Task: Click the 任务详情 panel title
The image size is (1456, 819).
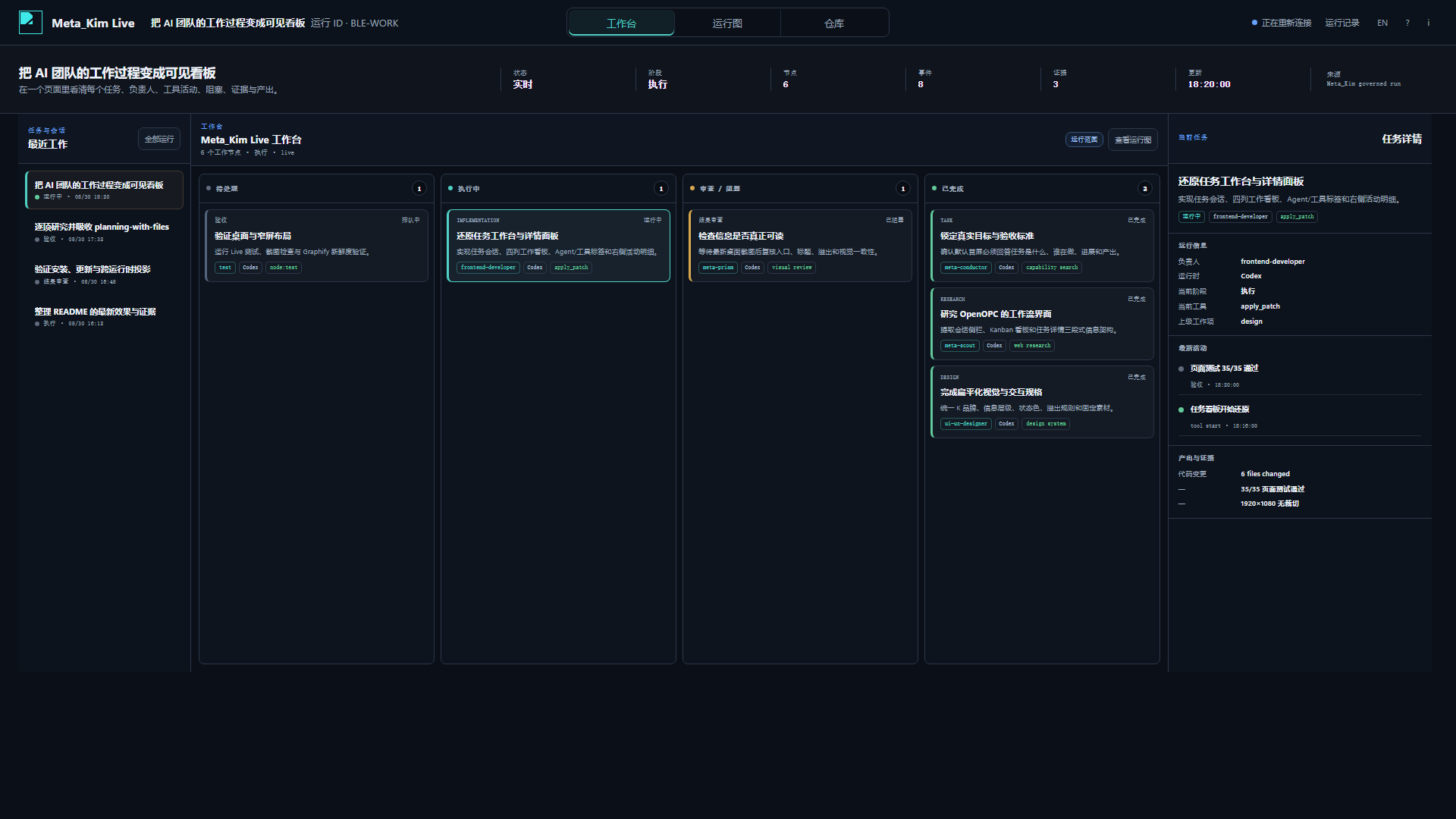Action: [x=1401, y=139]
